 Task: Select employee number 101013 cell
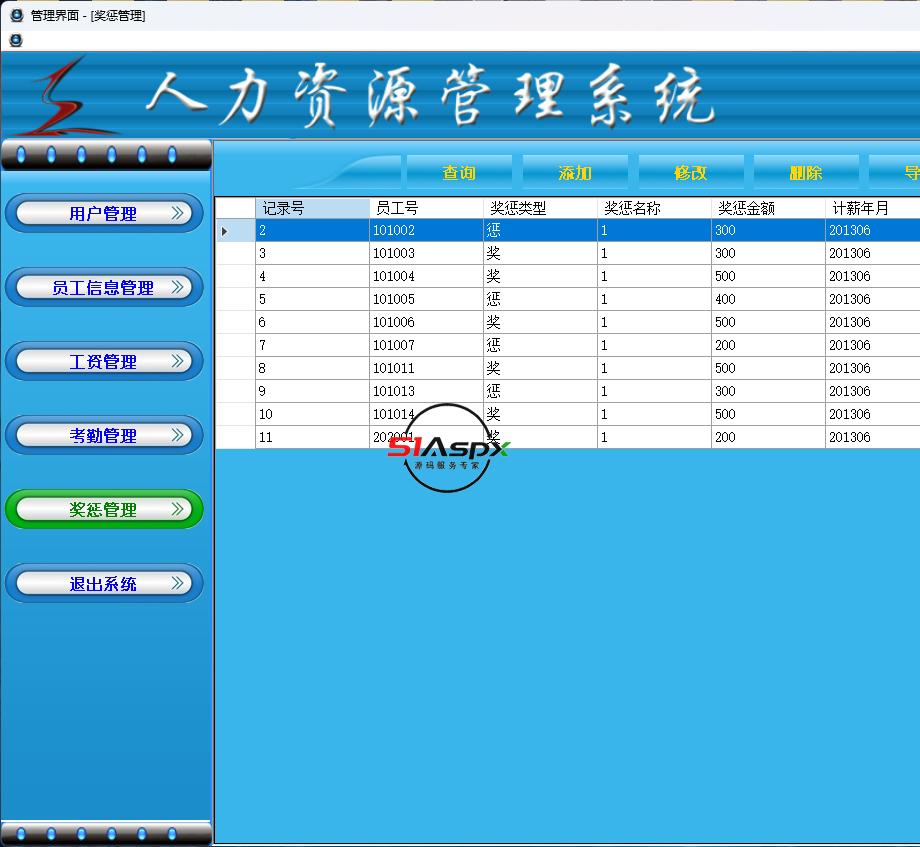[426, 391]
